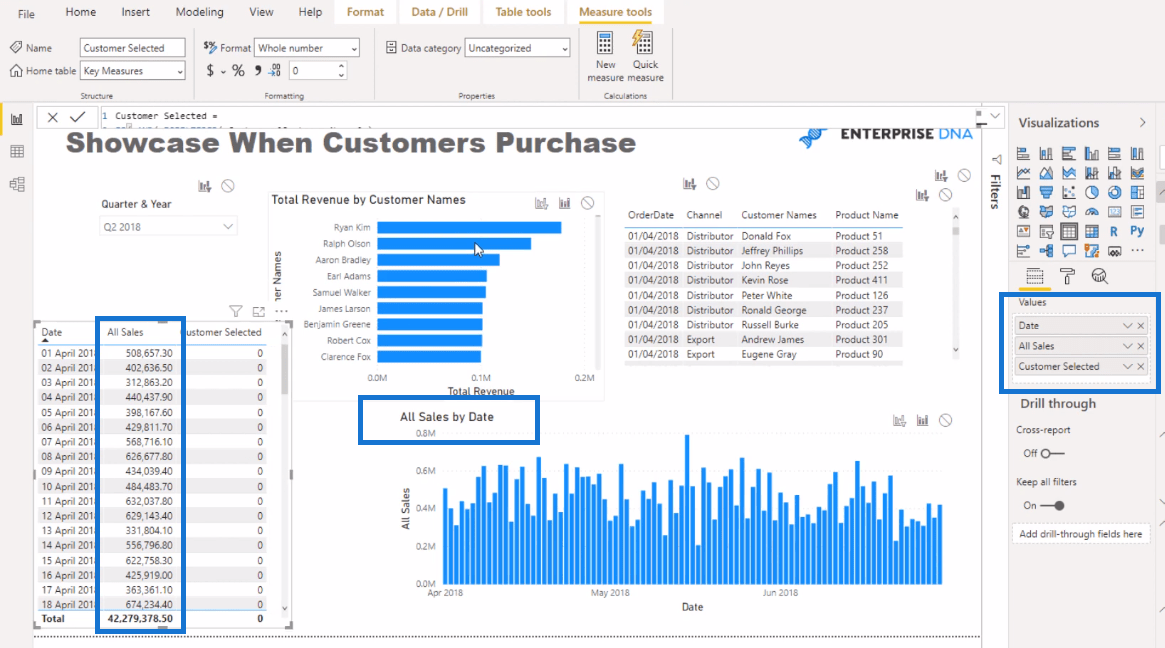The image size is (1165, 648).
Task: Choose the R script visual
Action: [x=1114, y=231]
